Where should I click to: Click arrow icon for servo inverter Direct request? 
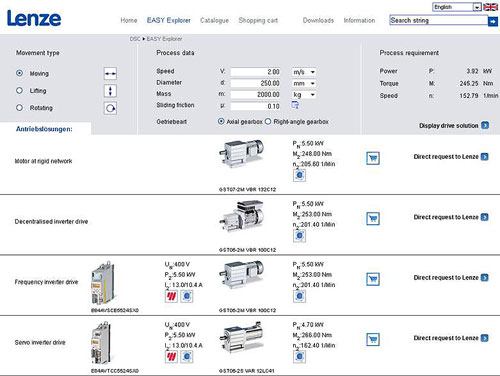[x=485, y=338]
